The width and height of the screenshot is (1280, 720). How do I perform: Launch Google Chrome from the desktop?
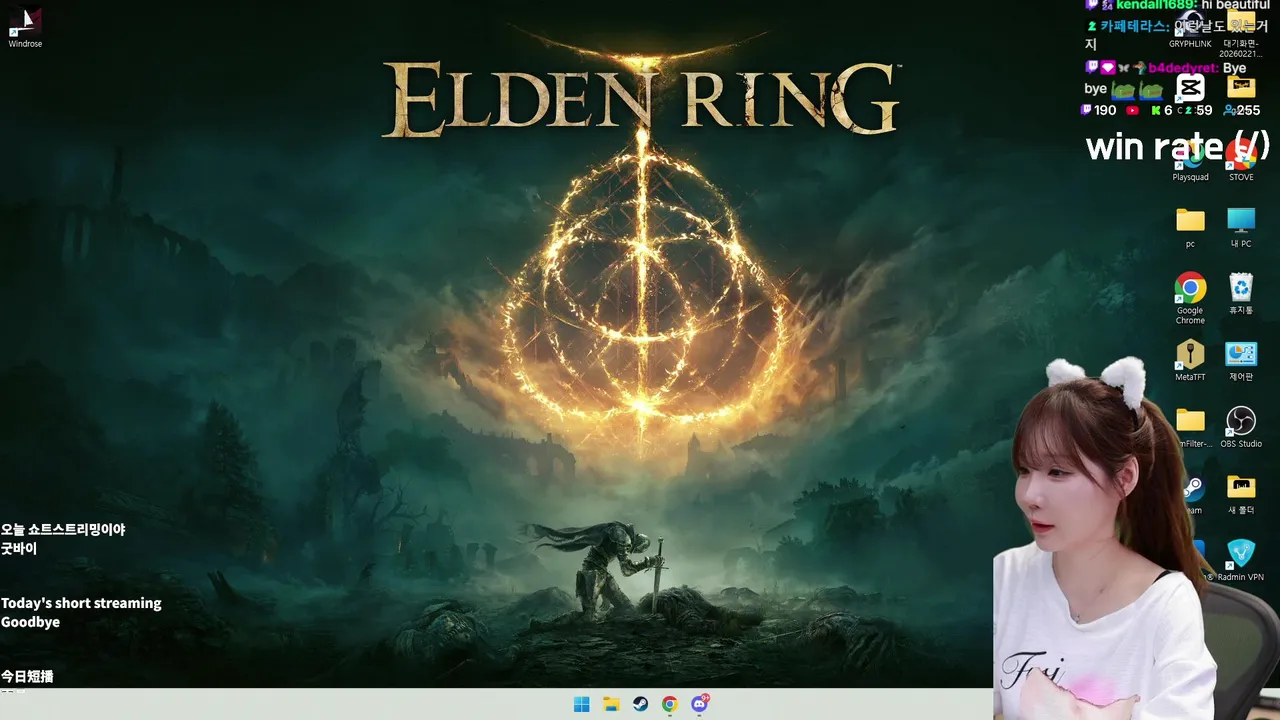(1190, 298)
